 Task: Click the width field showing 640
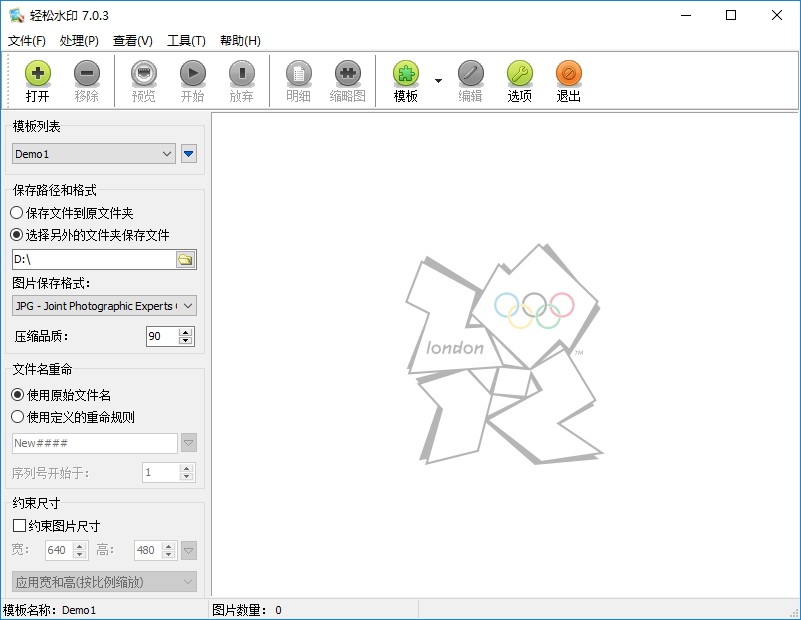59,550
